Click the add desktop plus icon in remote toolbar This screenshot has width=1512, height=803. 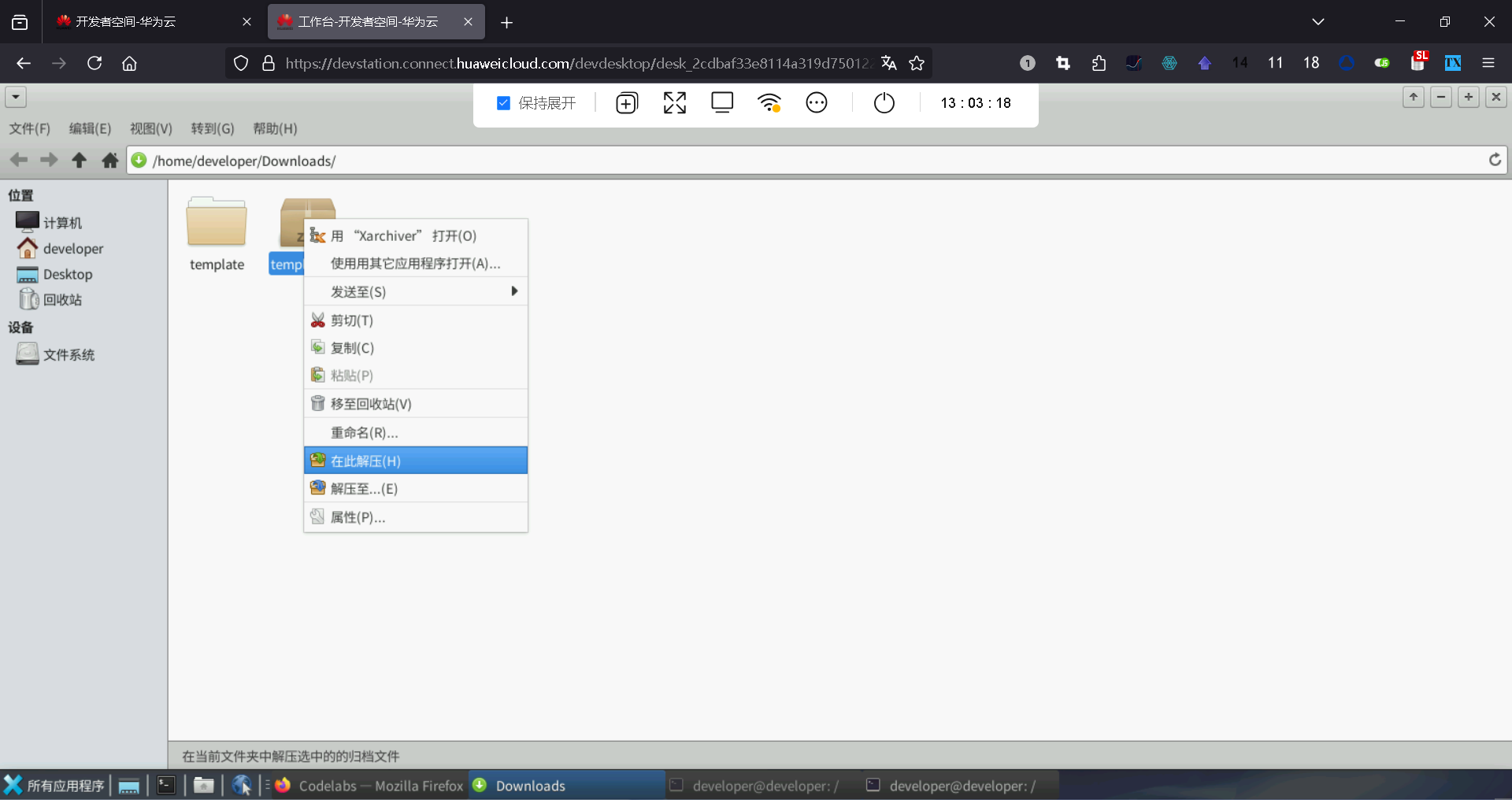point(627,103)
